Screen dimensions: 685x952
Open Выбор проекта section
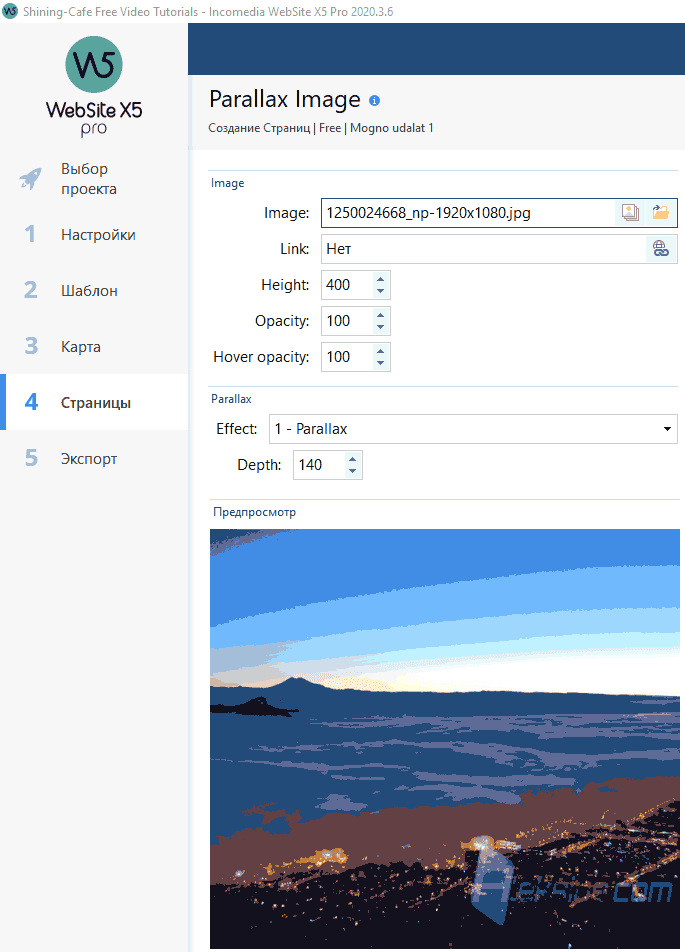[x=94, y=178]
